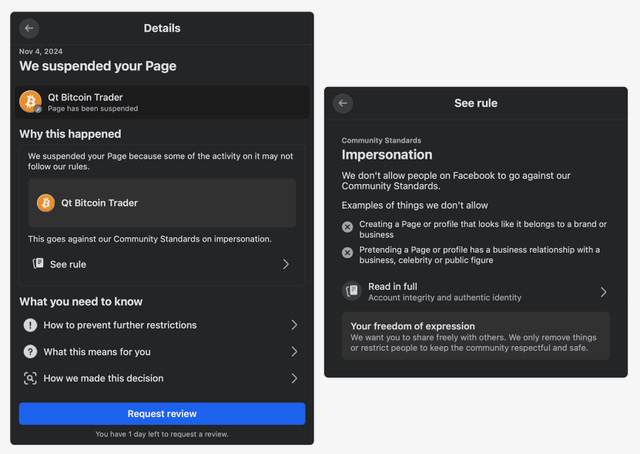Screen dimensions: 640x454
Task: Click the Community Standards on impersonation sentence
Action: click(x=149, y=239)
